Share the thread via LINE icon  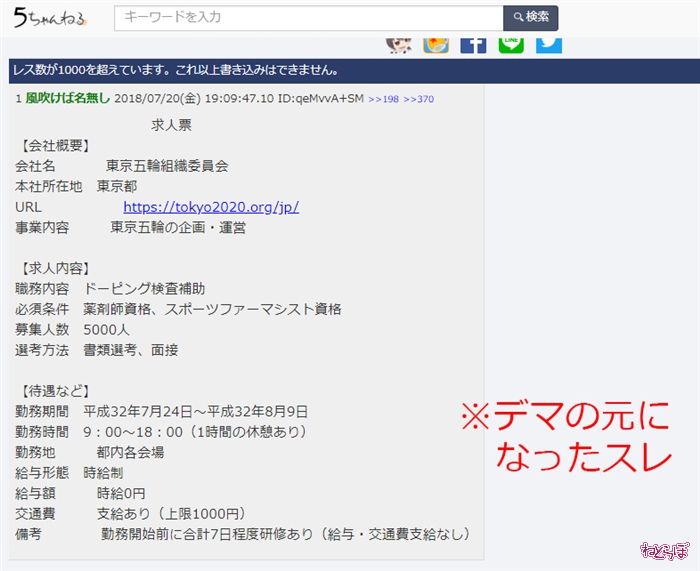click(511, 43)
